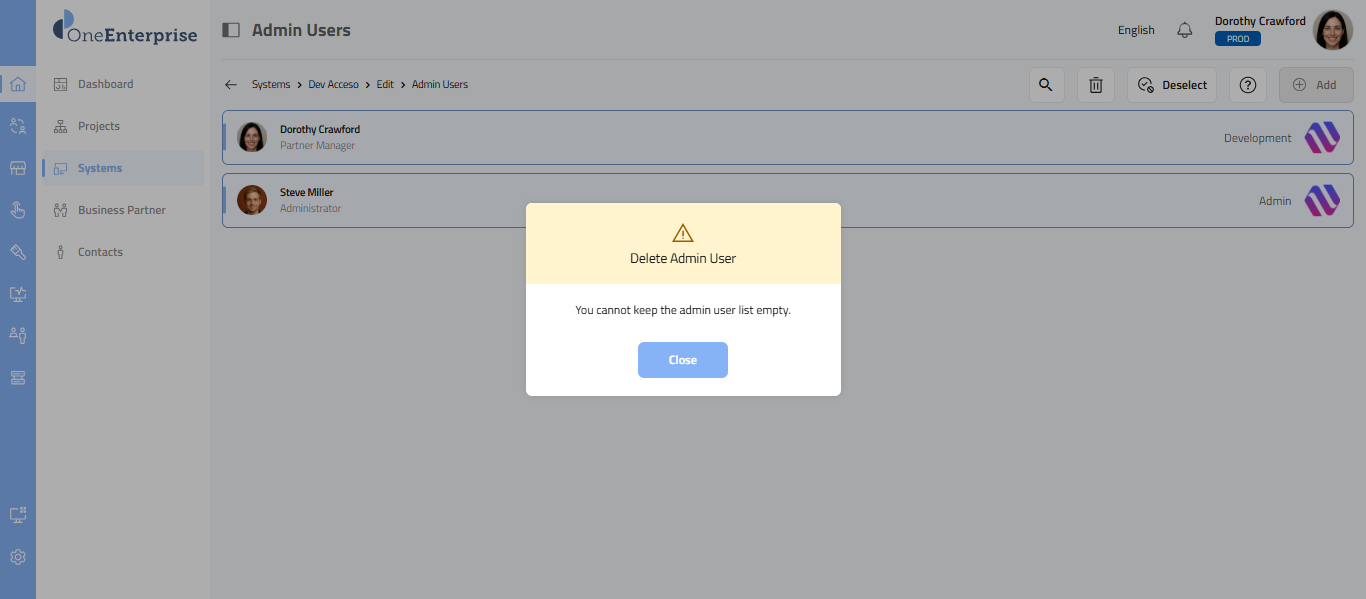Image resolution: width=1366 pixels, height=599 pixels.
Task: Click the Close button in dialog
Action: coord(682,360)
